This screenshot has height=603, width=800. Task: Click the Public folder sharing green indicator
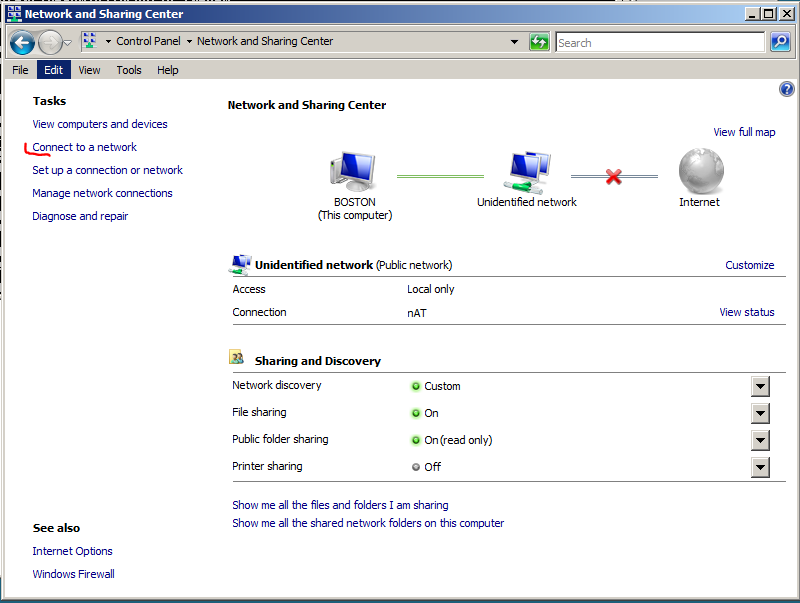(416, 440)
